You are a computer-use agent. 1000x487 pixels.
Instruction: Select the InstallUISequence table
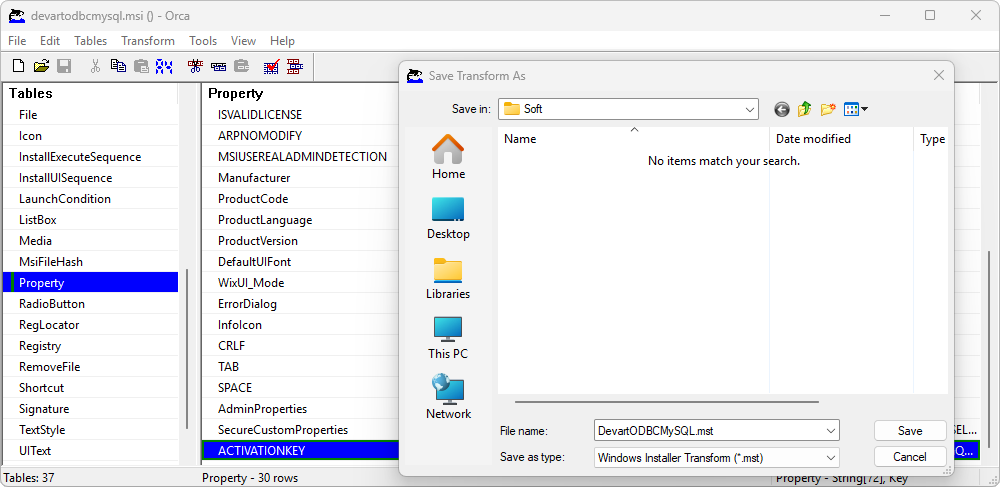coord(91,178)
